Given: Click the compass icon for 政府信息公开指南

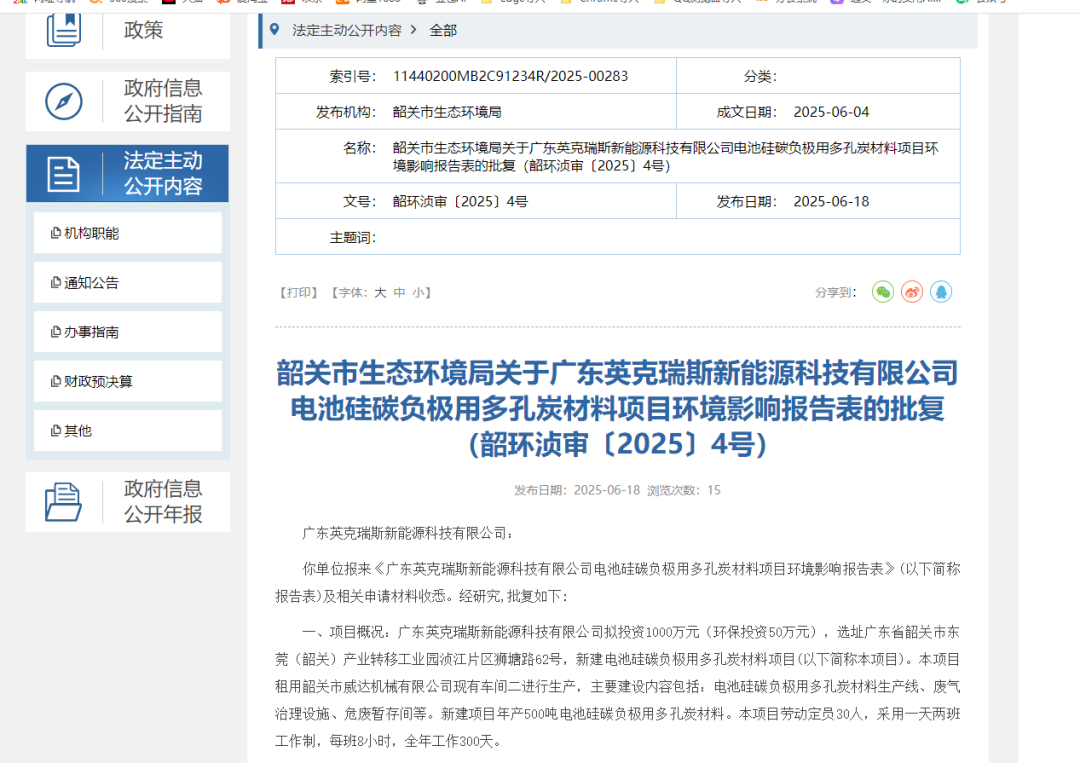Looking at the screenshot, I should (x=63, y=101).
